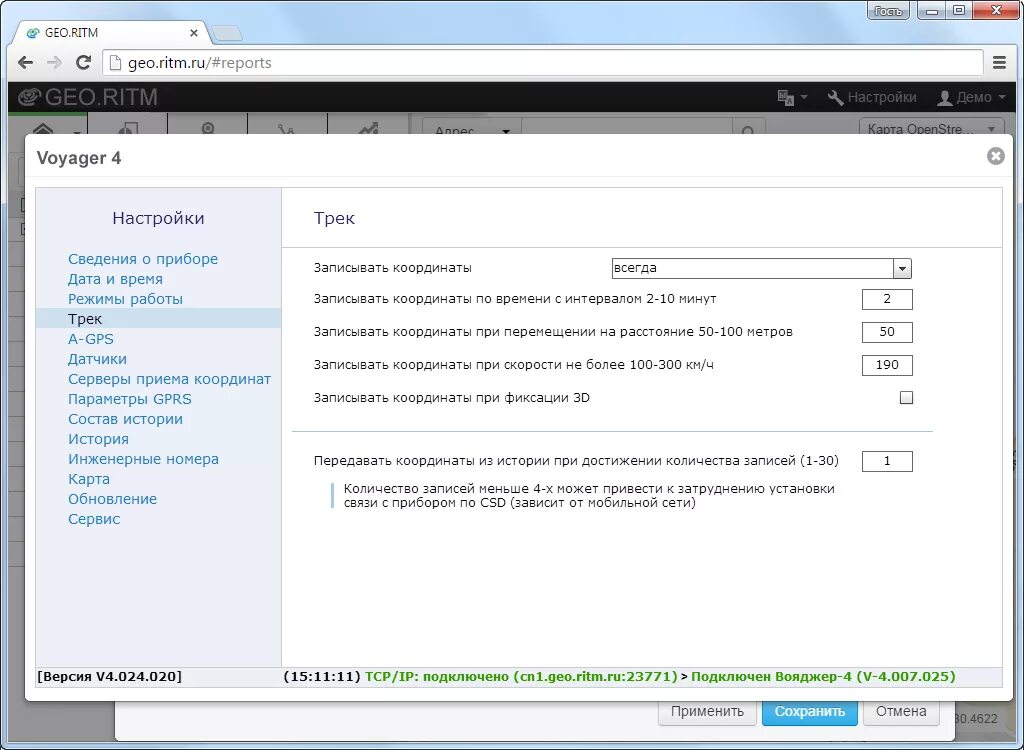Click Подключен Вояджер-4 status text
Viewport: 1024px width, 750px height.
823,676
